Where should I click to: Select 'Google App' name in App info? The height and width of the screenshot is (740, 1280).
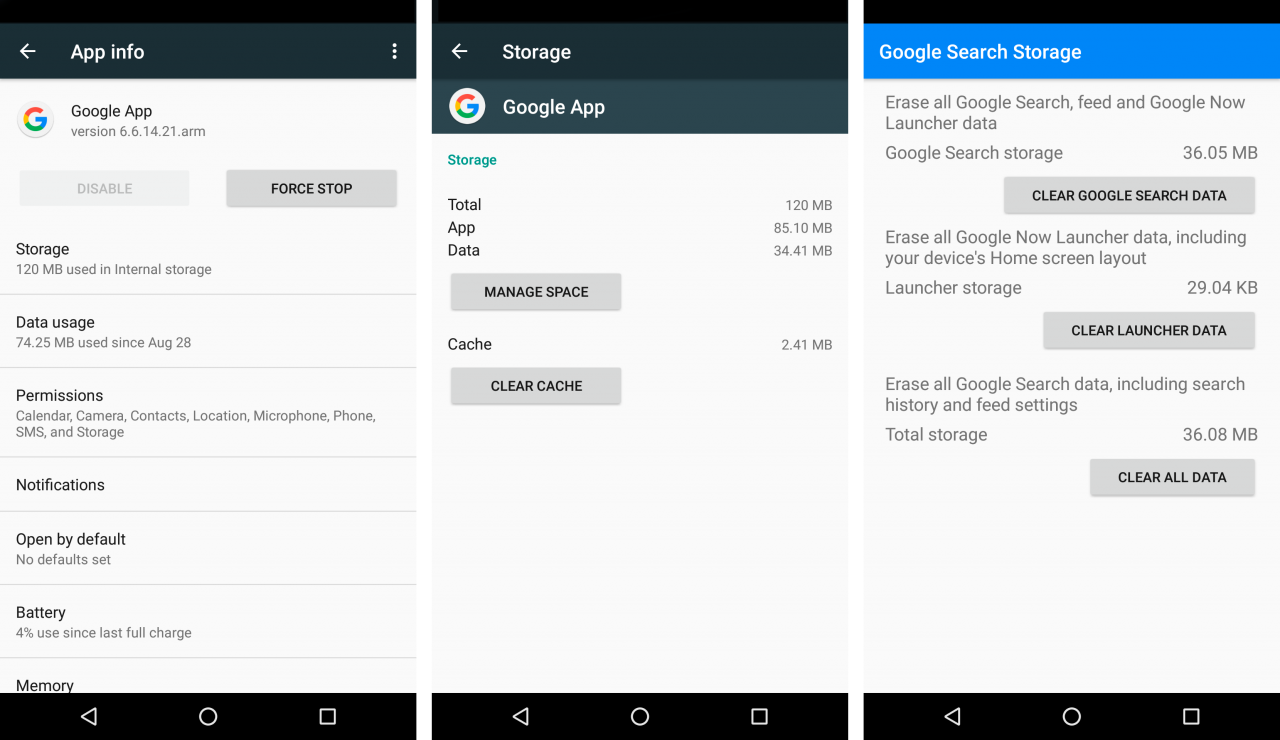(x=111, y=111)
